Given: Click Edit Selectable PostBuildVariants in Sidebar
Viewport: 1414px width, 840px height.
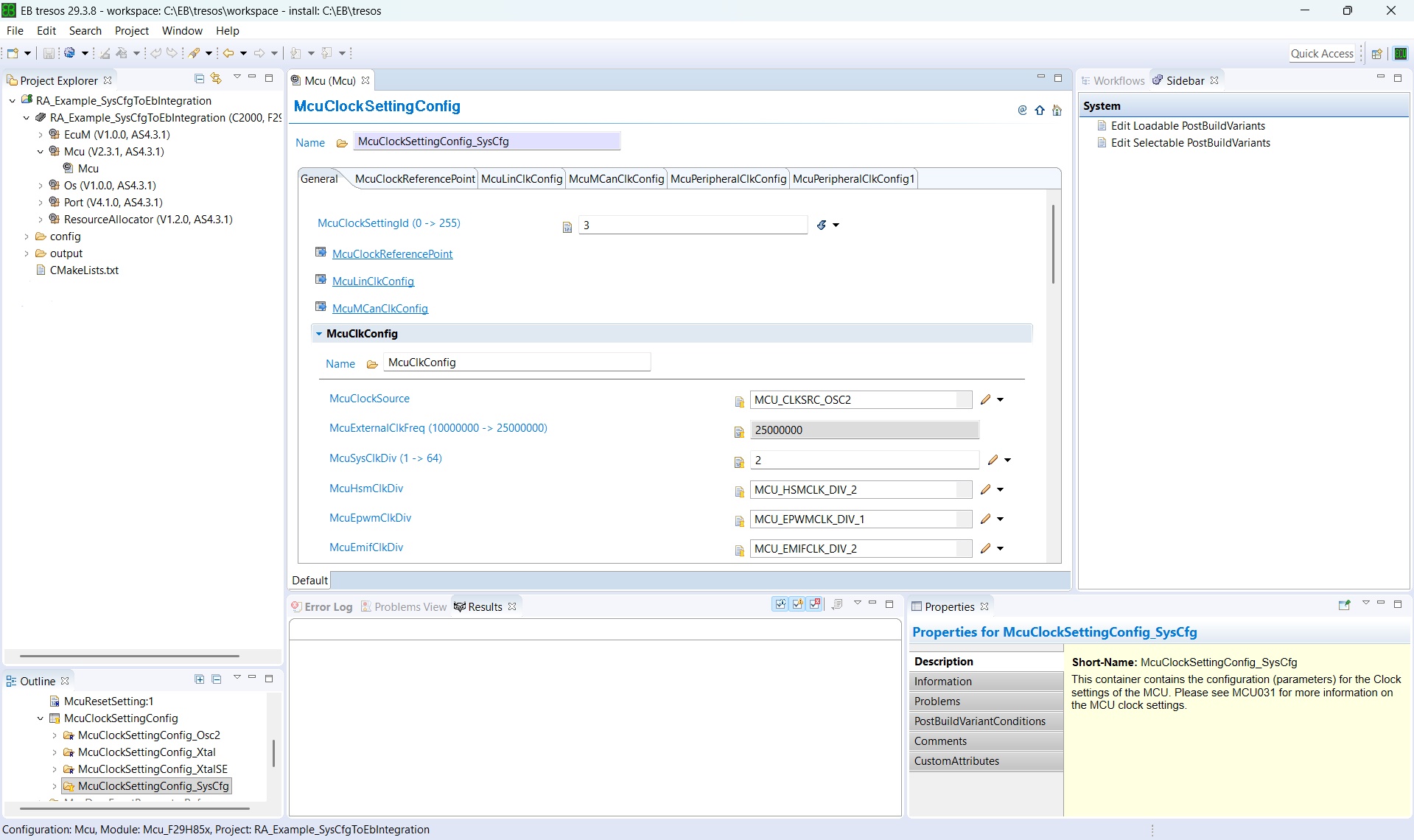Looking at the screenshot, I should pos(1190,143).
